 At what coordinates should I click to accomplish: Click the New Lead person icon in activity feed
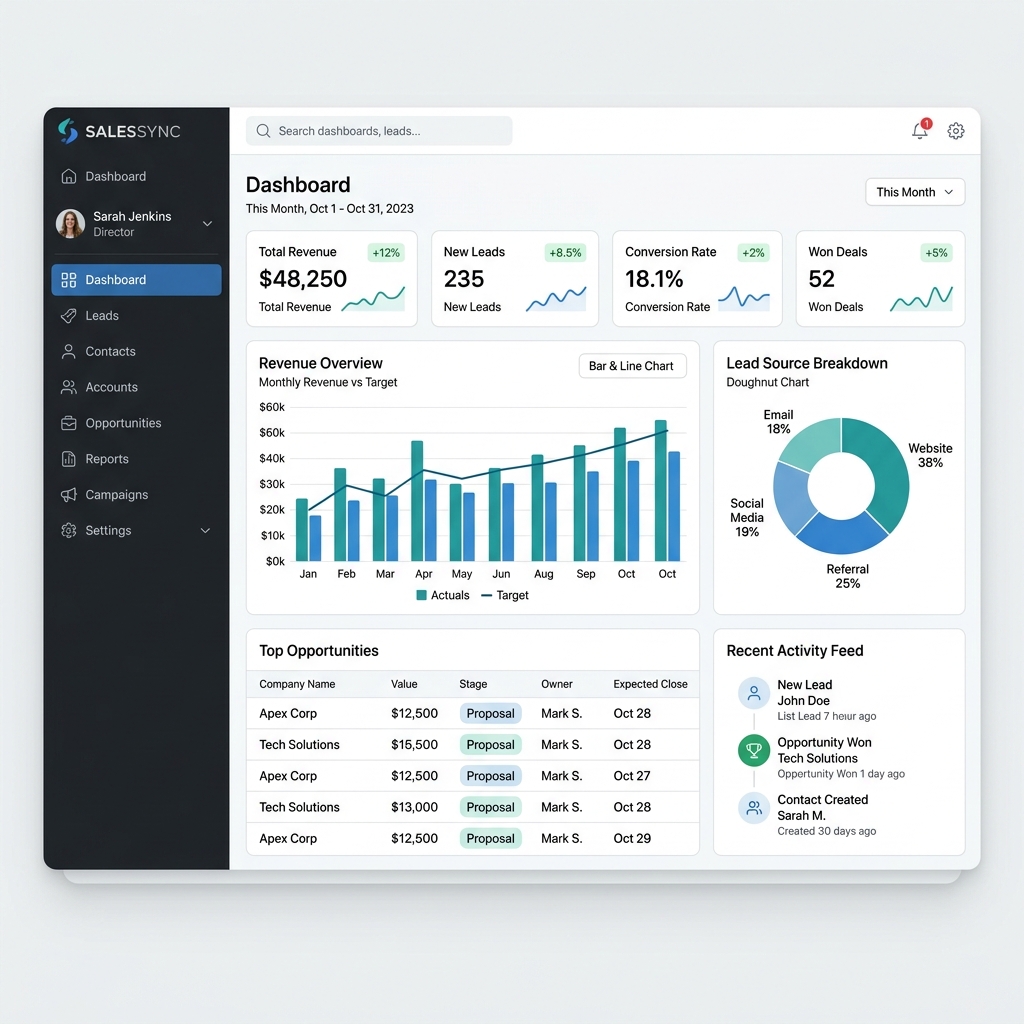(x=754, y=693)
